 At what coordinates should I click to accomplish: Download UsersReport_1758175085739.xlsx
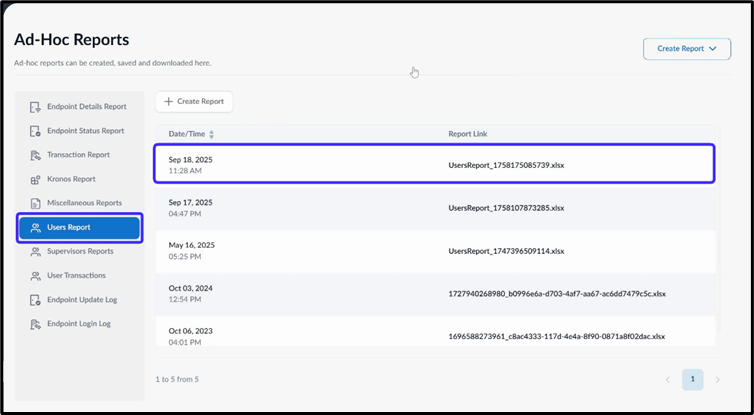506,165
